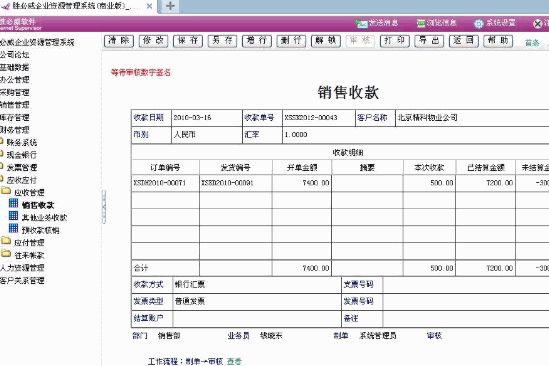Image resolution: width=549 pixels, height=366 pixels.
Task: Go back with 返回
Action: coord(464,41)
